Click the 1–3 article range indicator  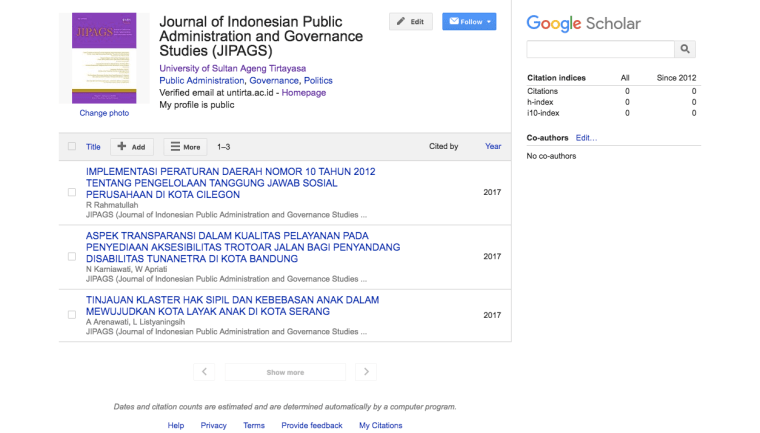[x=223, y=146]
